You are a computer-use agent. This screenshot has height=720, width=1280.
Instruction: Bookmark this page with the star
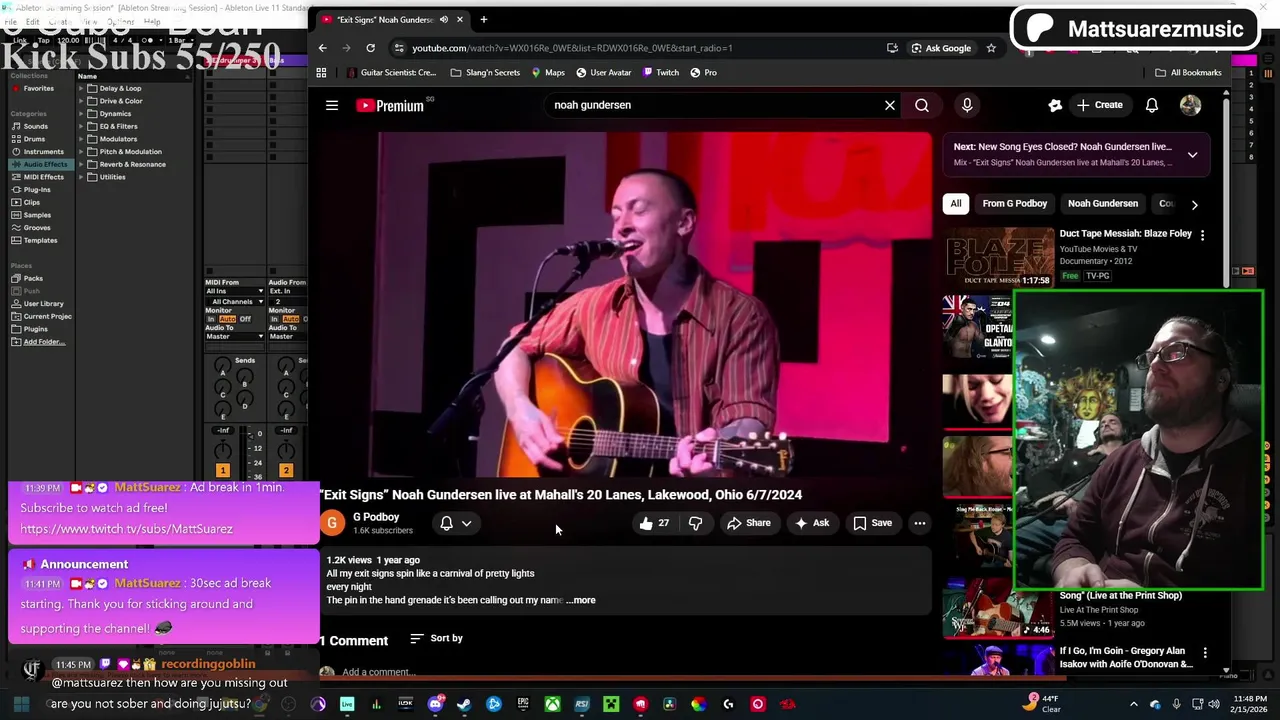point(991,48)
